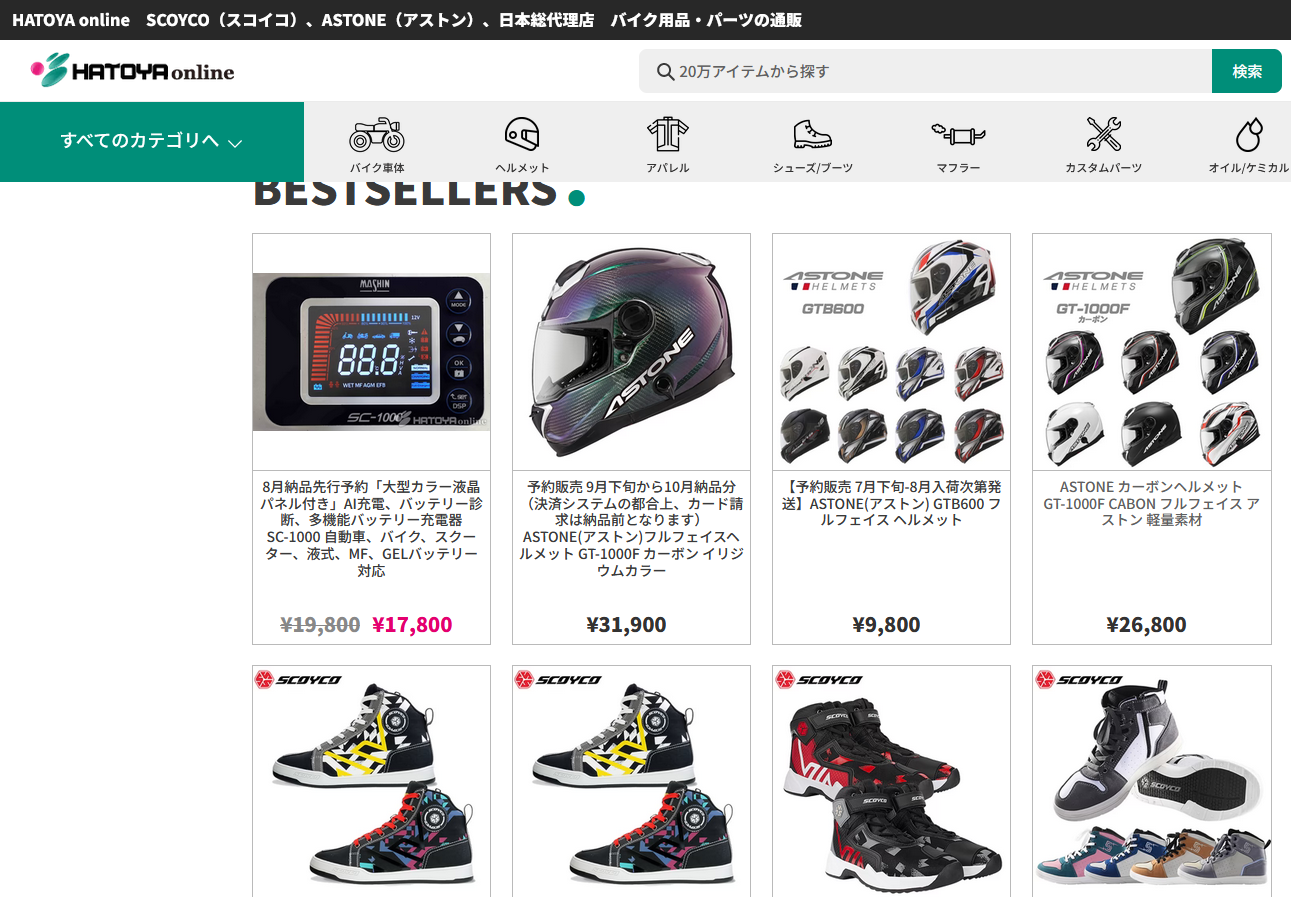Open the バイク車体 motorcycle category icon

pyautogui.click(x=377, y=134)
